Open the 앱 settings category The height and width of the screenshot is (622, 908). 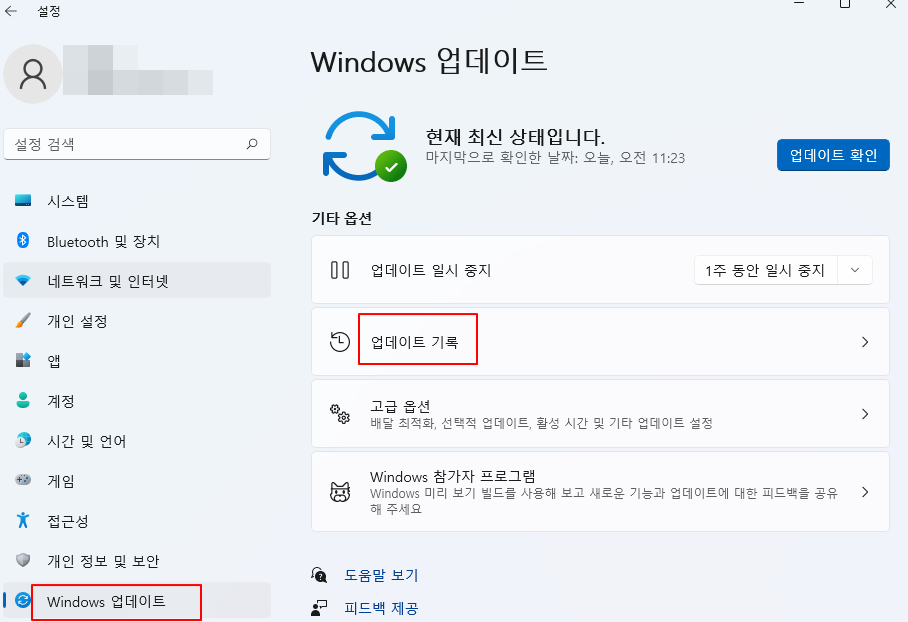click(137, 361)
